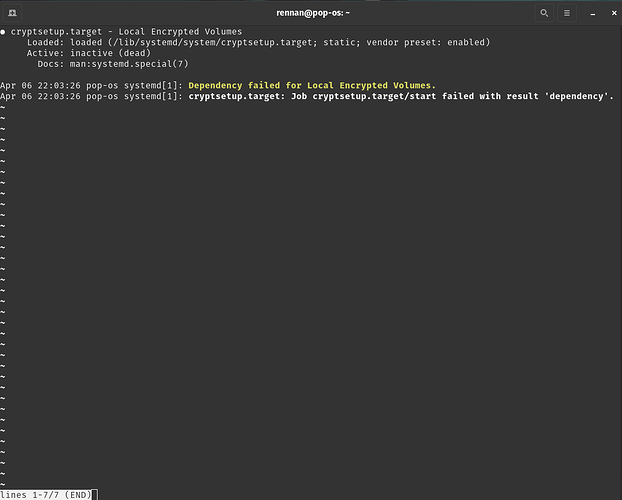Screen dimensions: 622x500
Task: Click the 'lines 1-7/7 (END)' pager status
Action: tap(46, 495)
